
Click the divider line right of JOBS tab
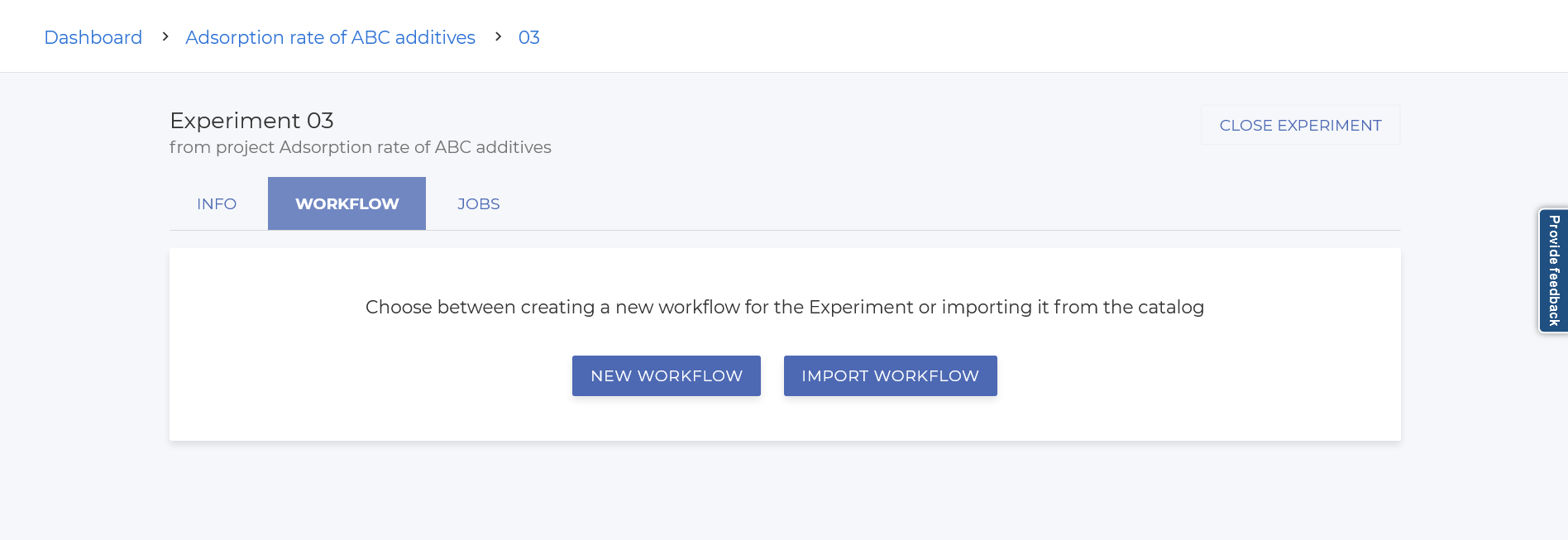[x=910, y=230]
